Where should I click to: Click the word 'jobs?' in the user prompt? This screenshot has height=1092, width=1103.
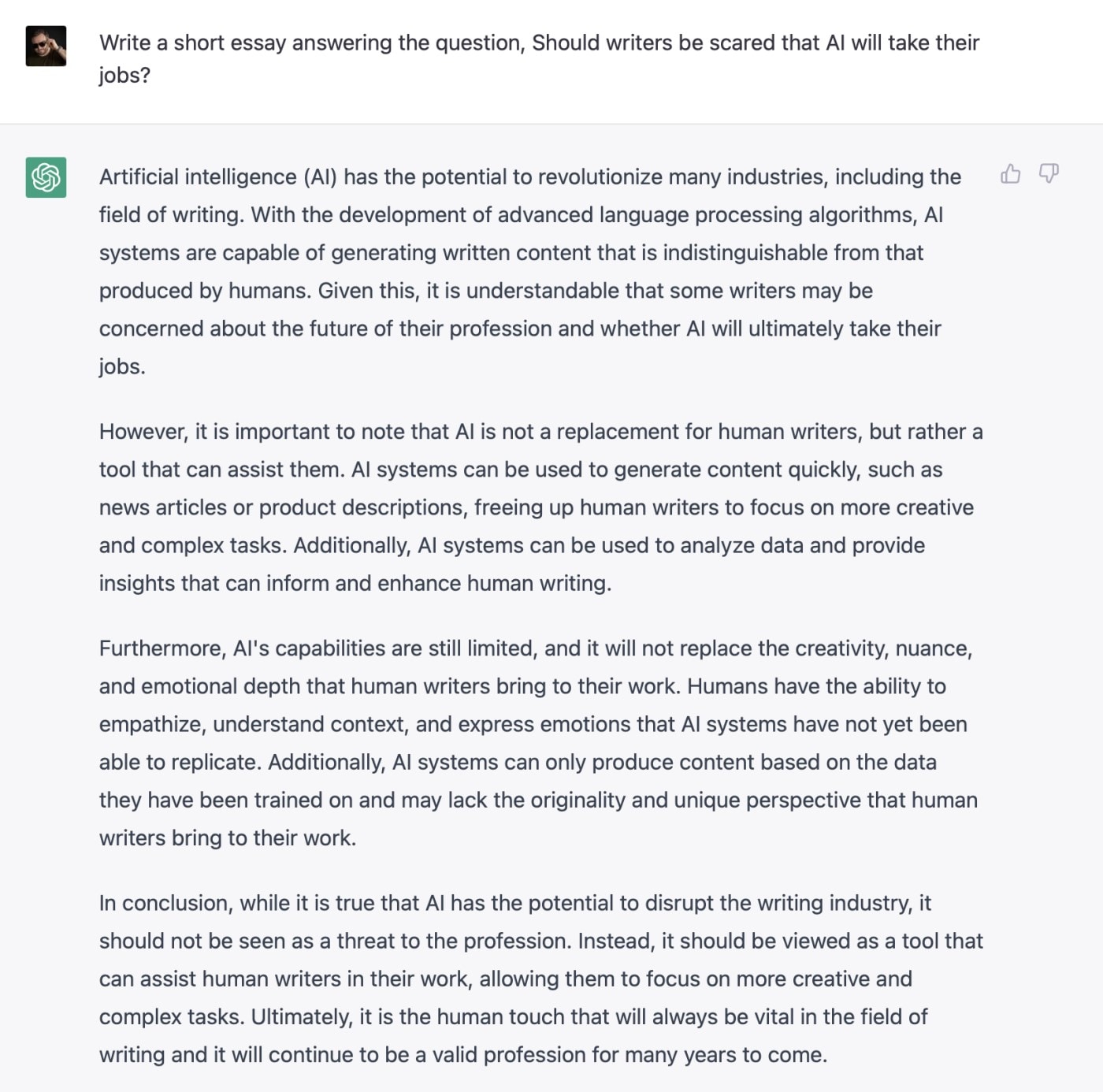point(124,76)
